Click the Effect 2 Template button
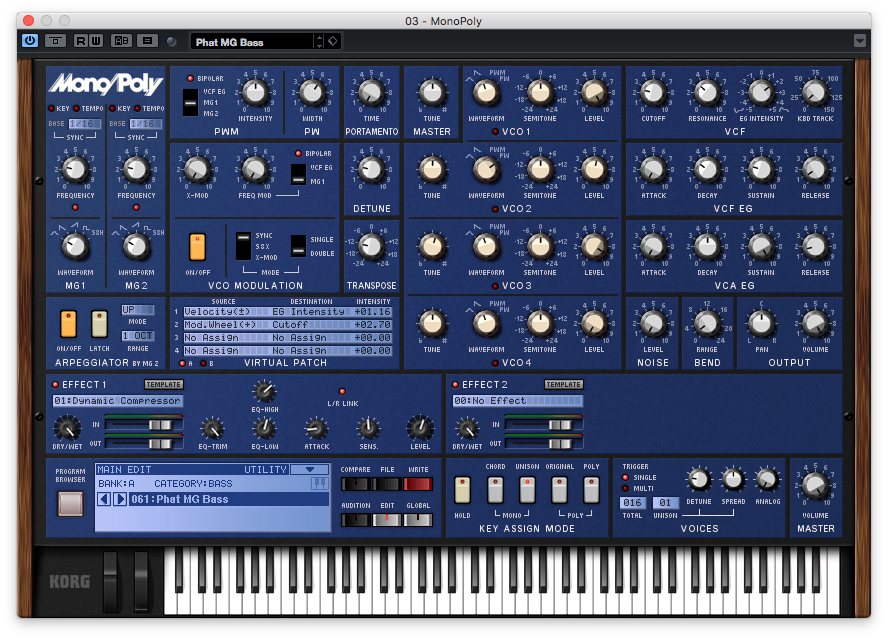The height and width of the screenshot is (639, 888). pos(563,385)
